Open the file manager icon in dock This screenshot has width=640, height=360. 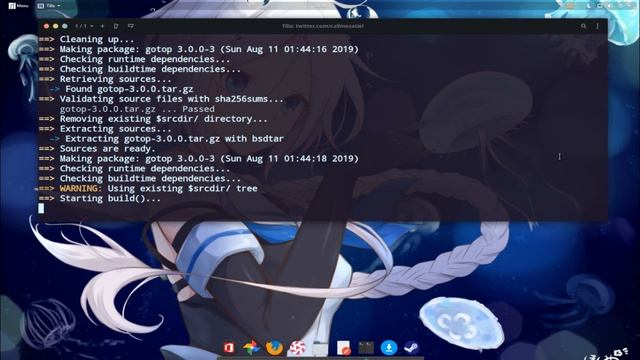320,348
